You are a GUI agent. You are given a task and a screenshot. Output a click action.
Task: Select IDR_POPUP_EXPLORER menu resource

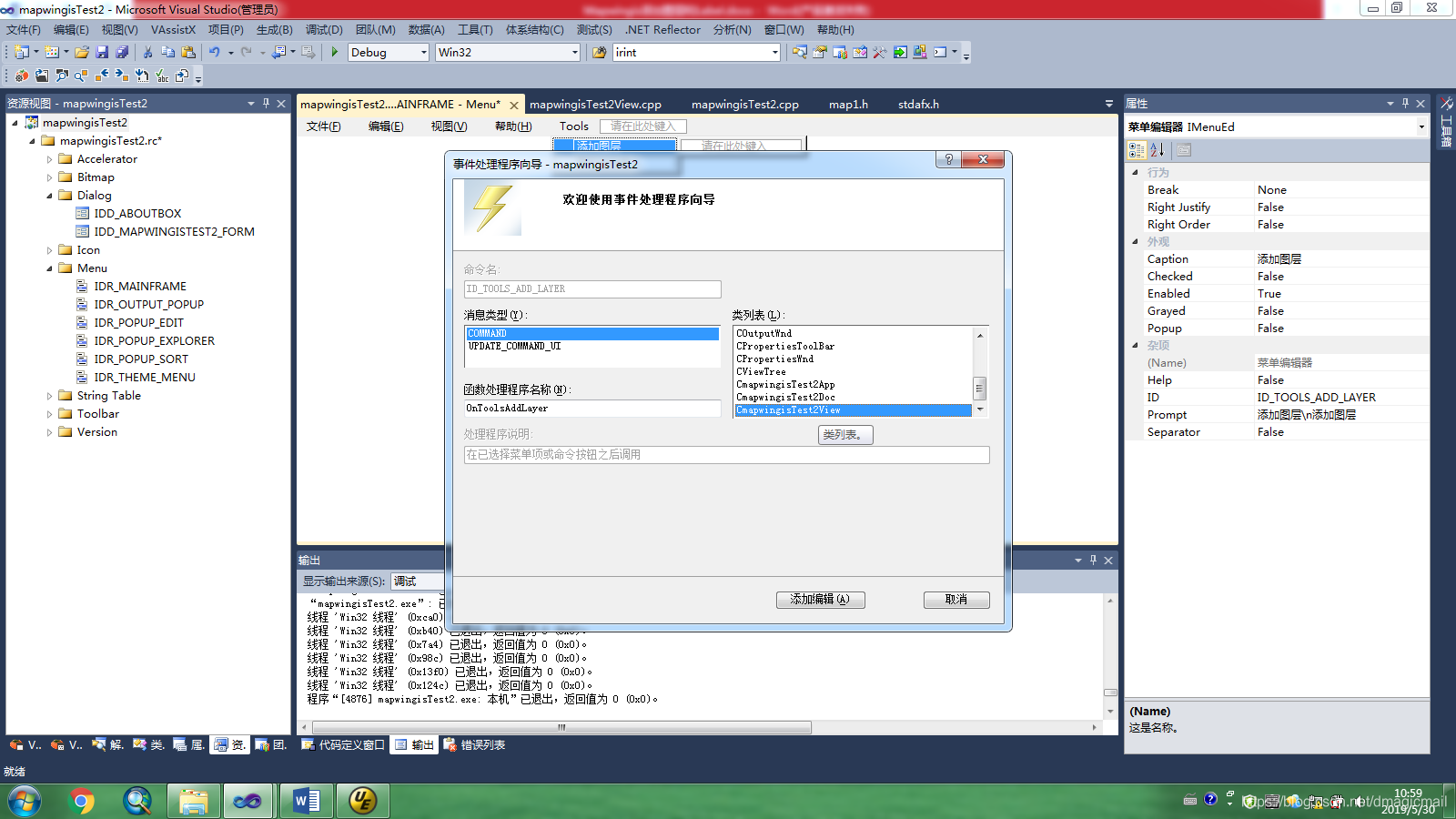click(154, 341)
